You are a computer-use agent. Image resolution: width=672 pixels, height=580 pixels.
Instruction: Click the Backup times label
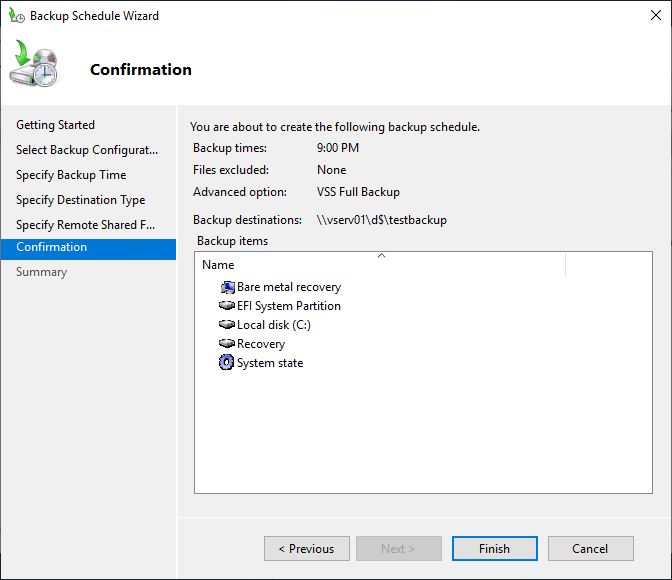(230, 148)
